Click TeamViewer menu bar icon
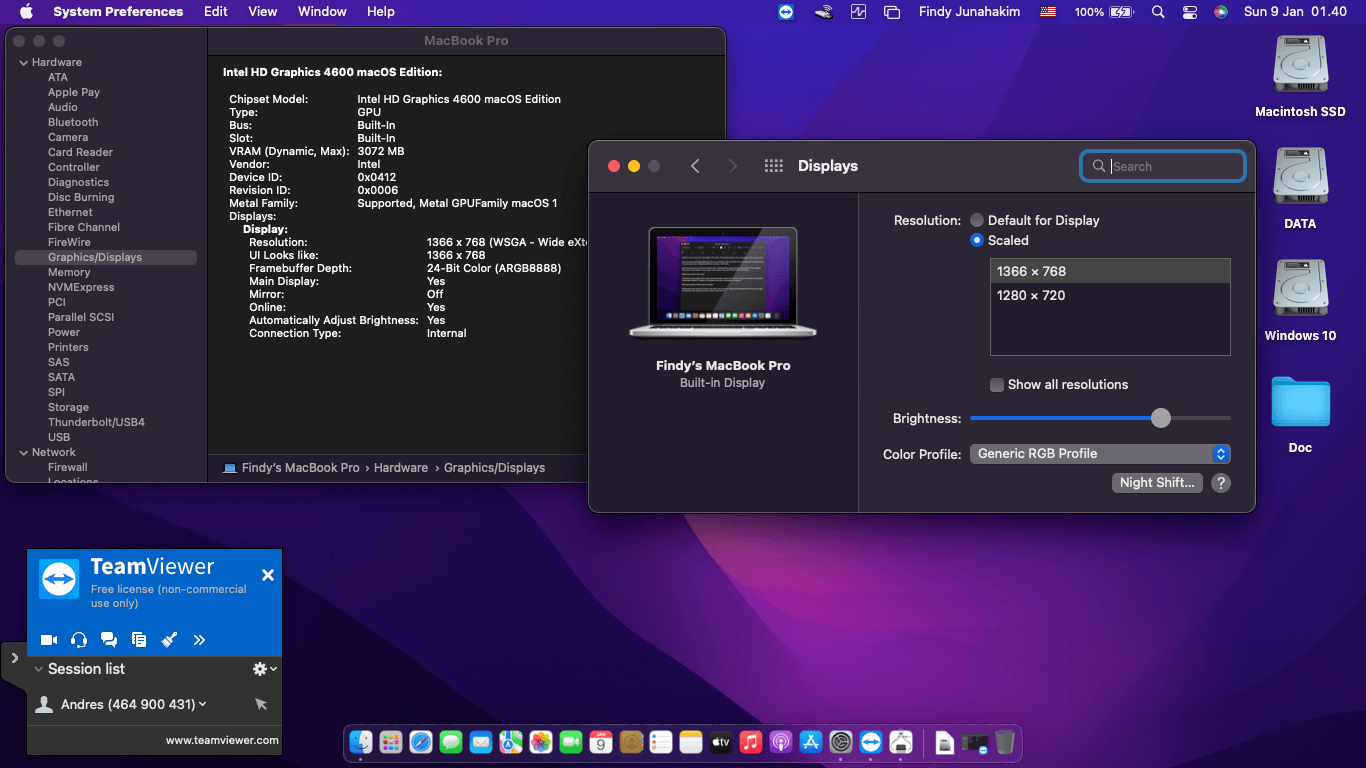Viewport: 1366px width, 768px height. tap(787, 12)
